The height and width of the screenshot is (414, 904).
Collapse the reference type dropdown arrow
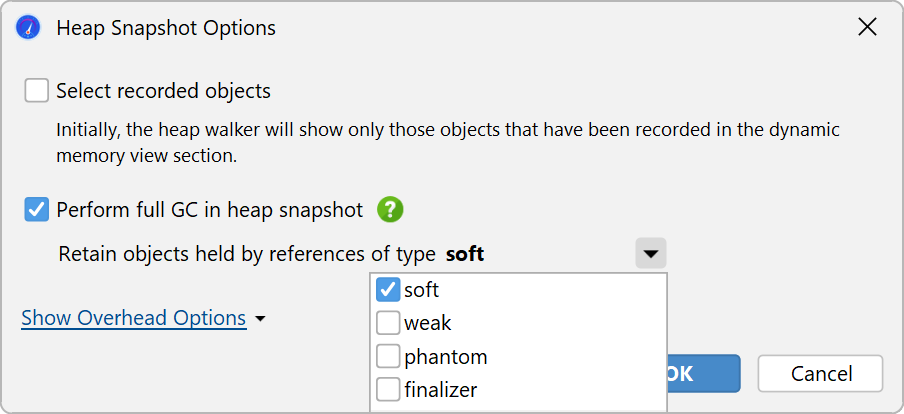[x=651, y=253]
